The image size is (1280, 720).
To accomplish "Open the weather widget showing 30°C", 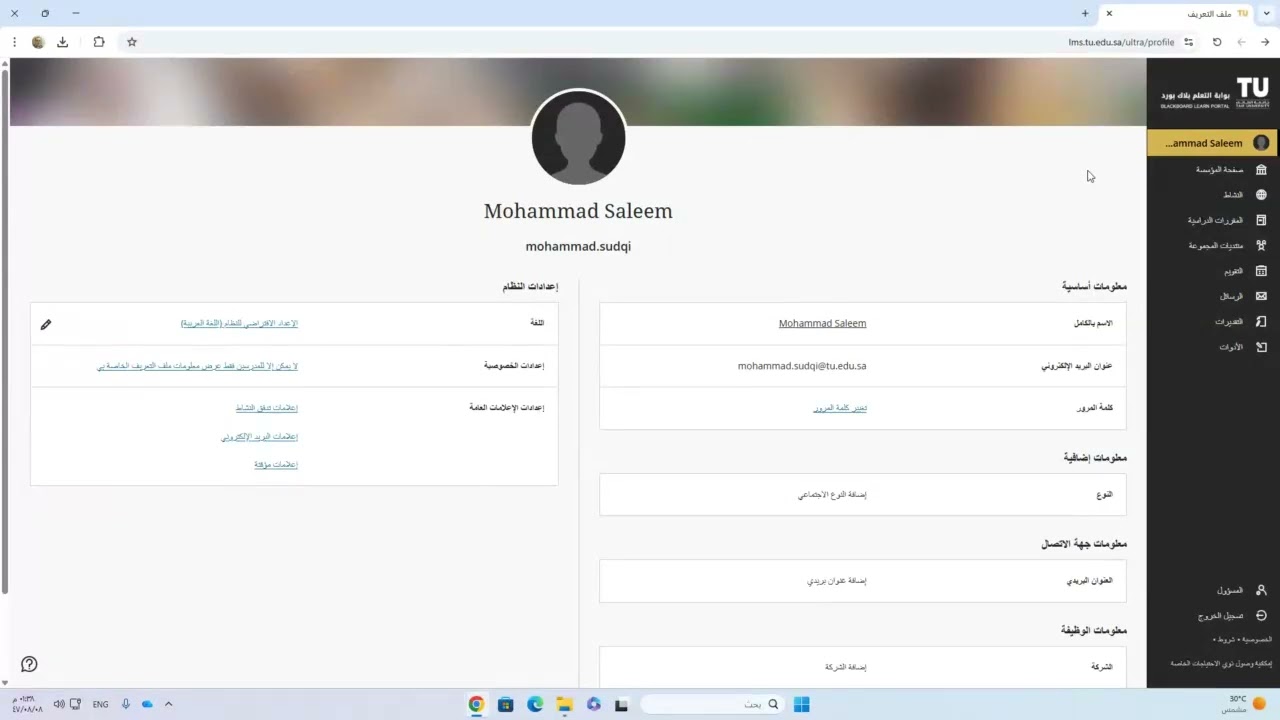I will 1245,704.
